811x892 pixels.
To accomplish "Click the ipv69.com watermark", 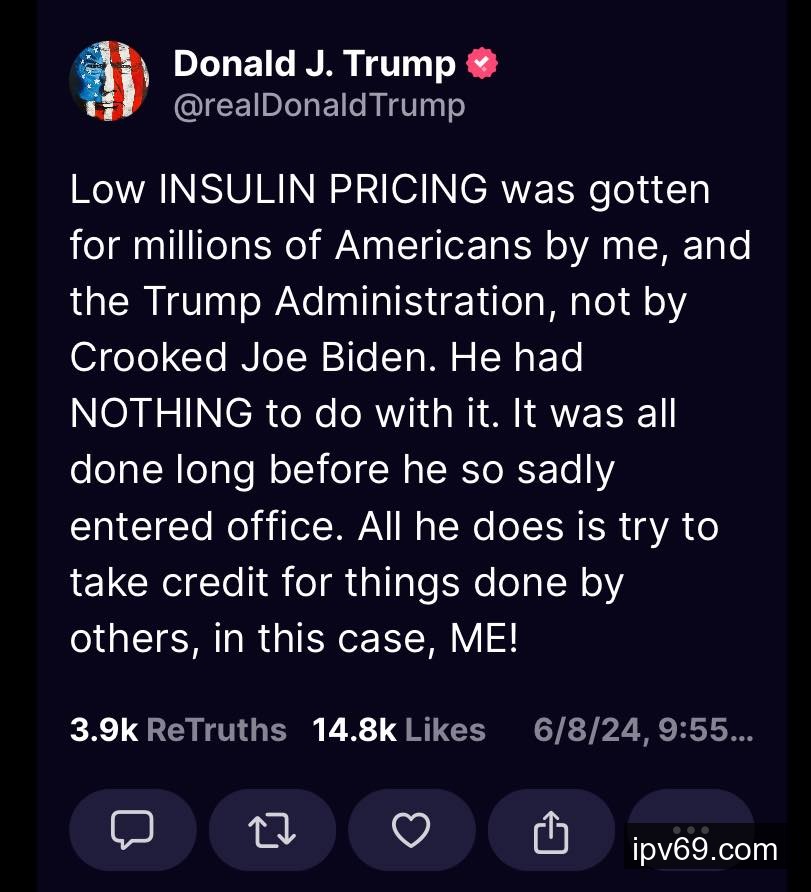I will tap(705, 850).
